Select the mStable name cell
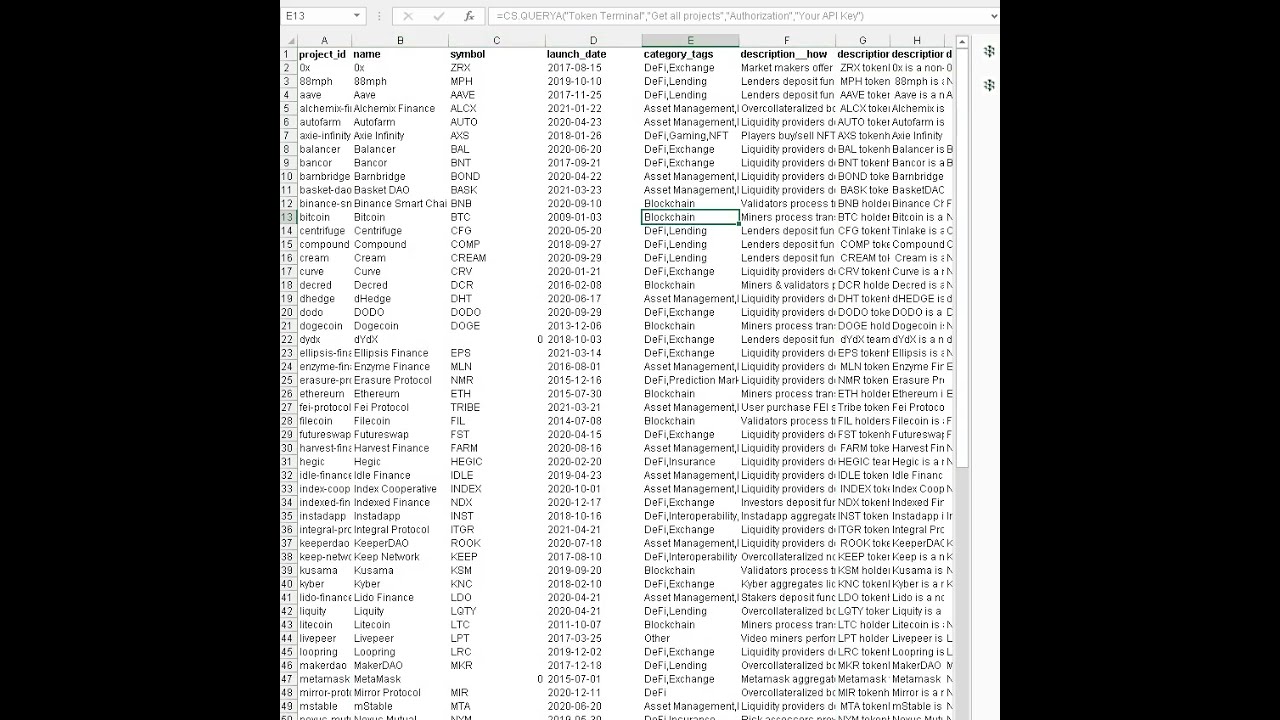Screen dimensions: 1280x720 click(400, 706)
